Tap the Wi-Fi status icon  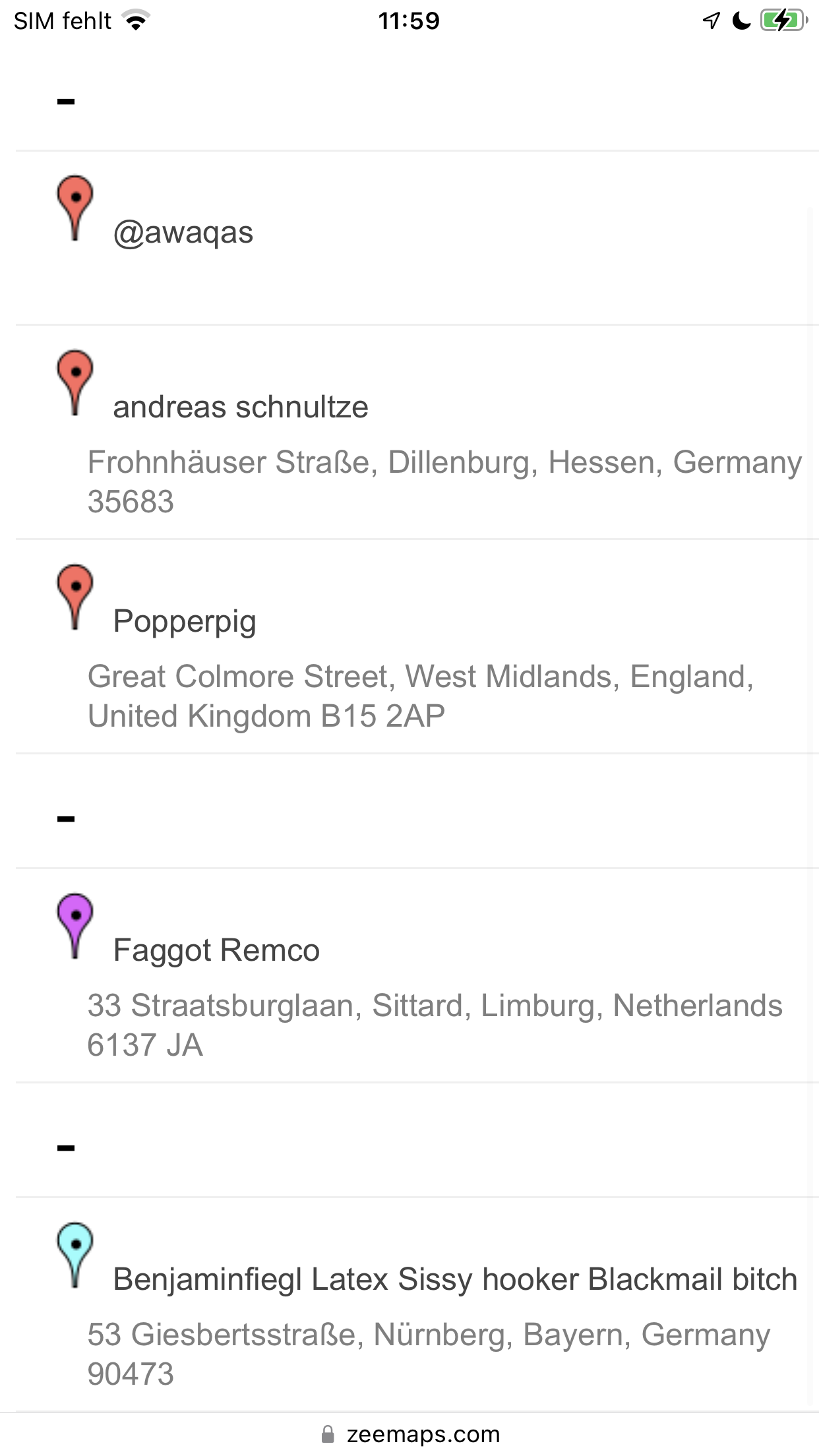136,21
